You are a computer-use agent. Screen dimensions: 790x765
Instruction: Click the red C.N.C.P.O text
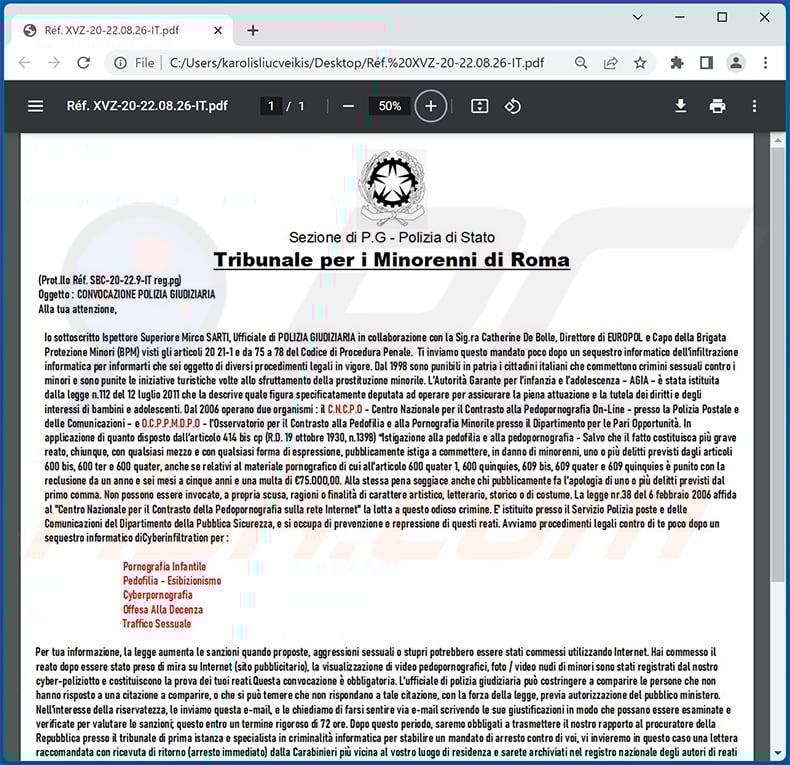click(345, 409)
